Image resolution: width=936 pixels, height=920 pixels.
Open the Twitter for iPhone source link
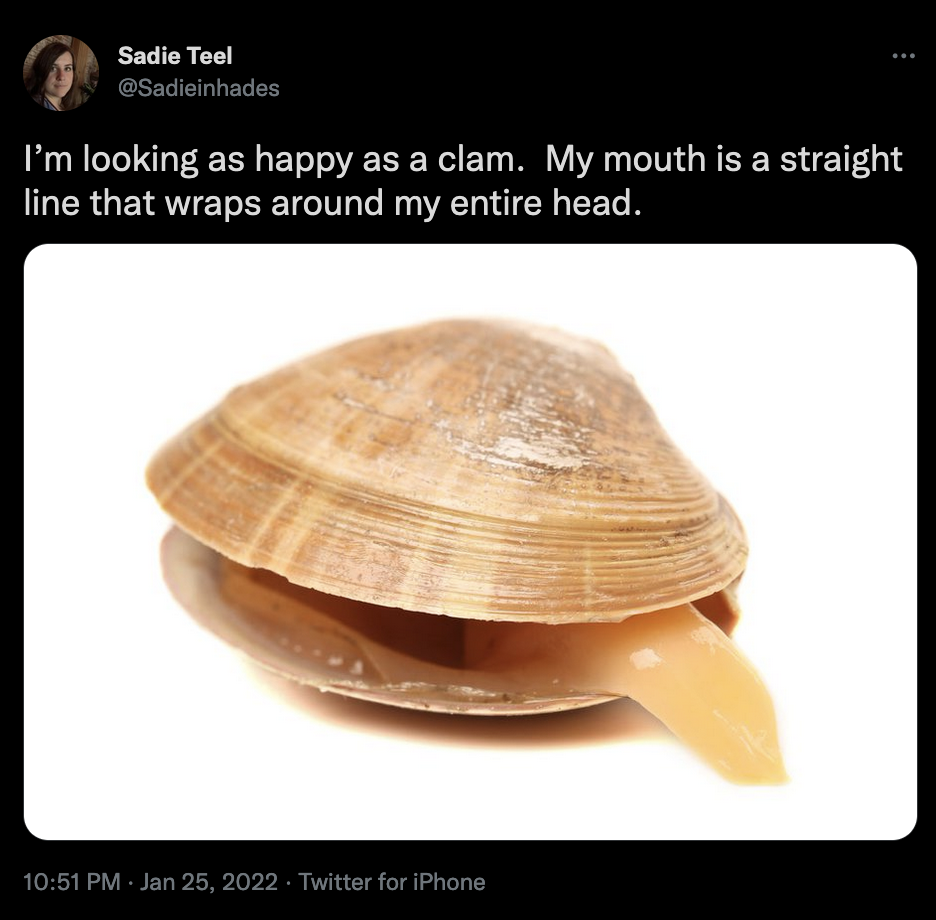click(392, 882)
